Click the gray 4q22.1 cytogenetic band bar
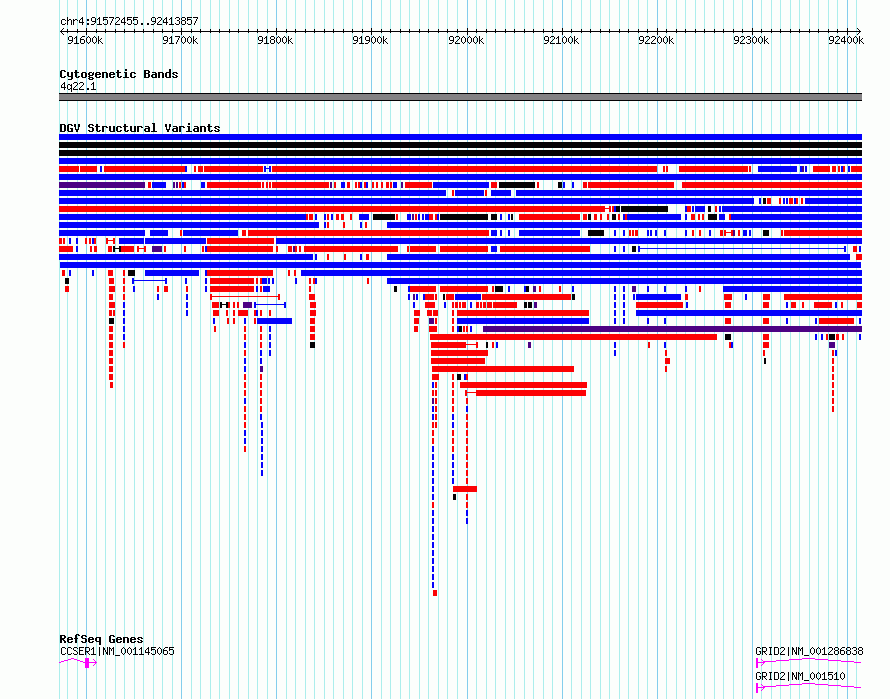 (x=460, y=97)
